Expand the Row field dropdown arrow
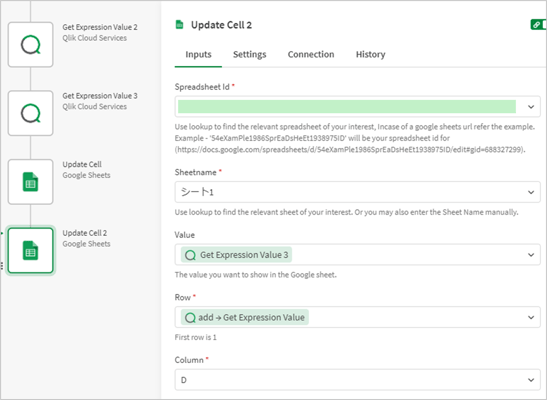547x400 pixels. point(531,317)
